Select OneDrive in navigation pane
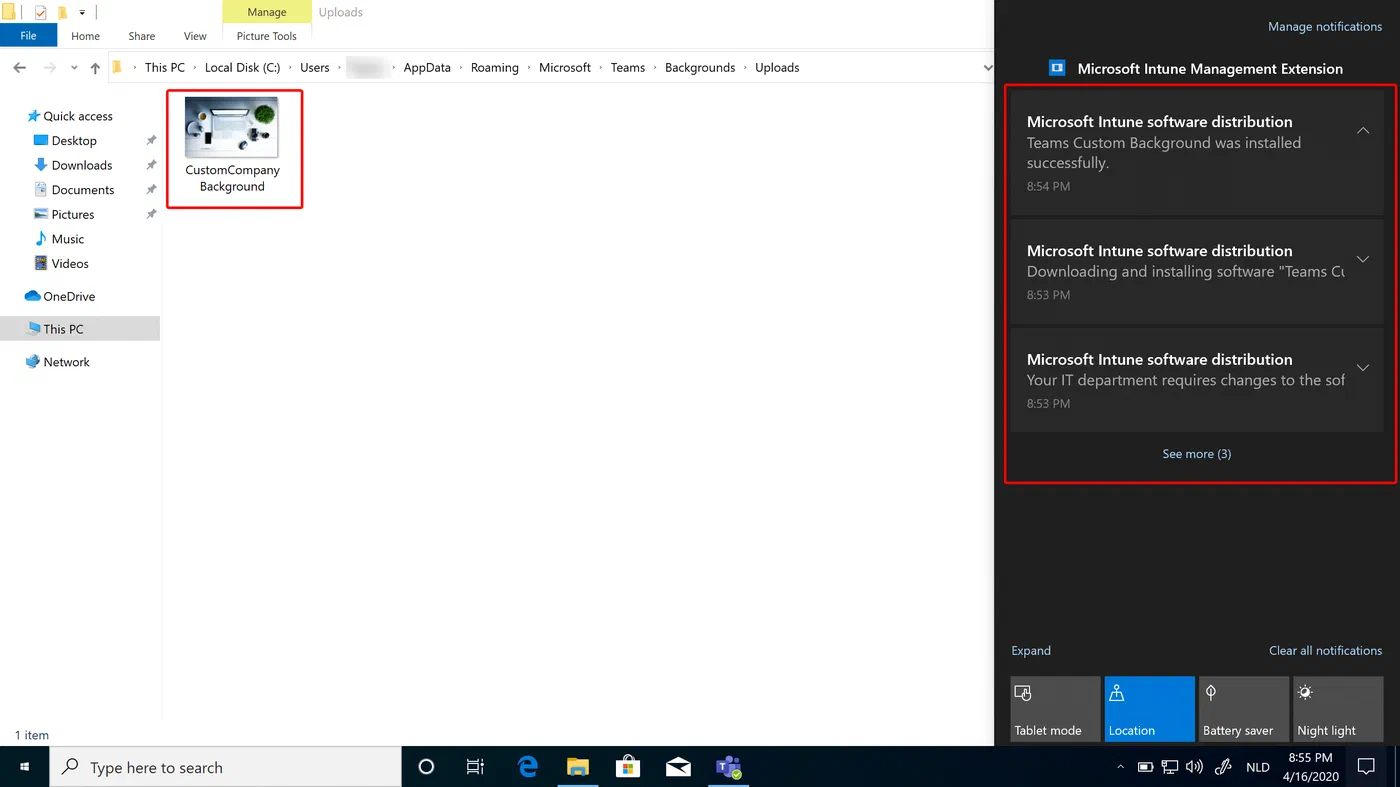This screenshot has width=1400, height=787. [69, 297]
